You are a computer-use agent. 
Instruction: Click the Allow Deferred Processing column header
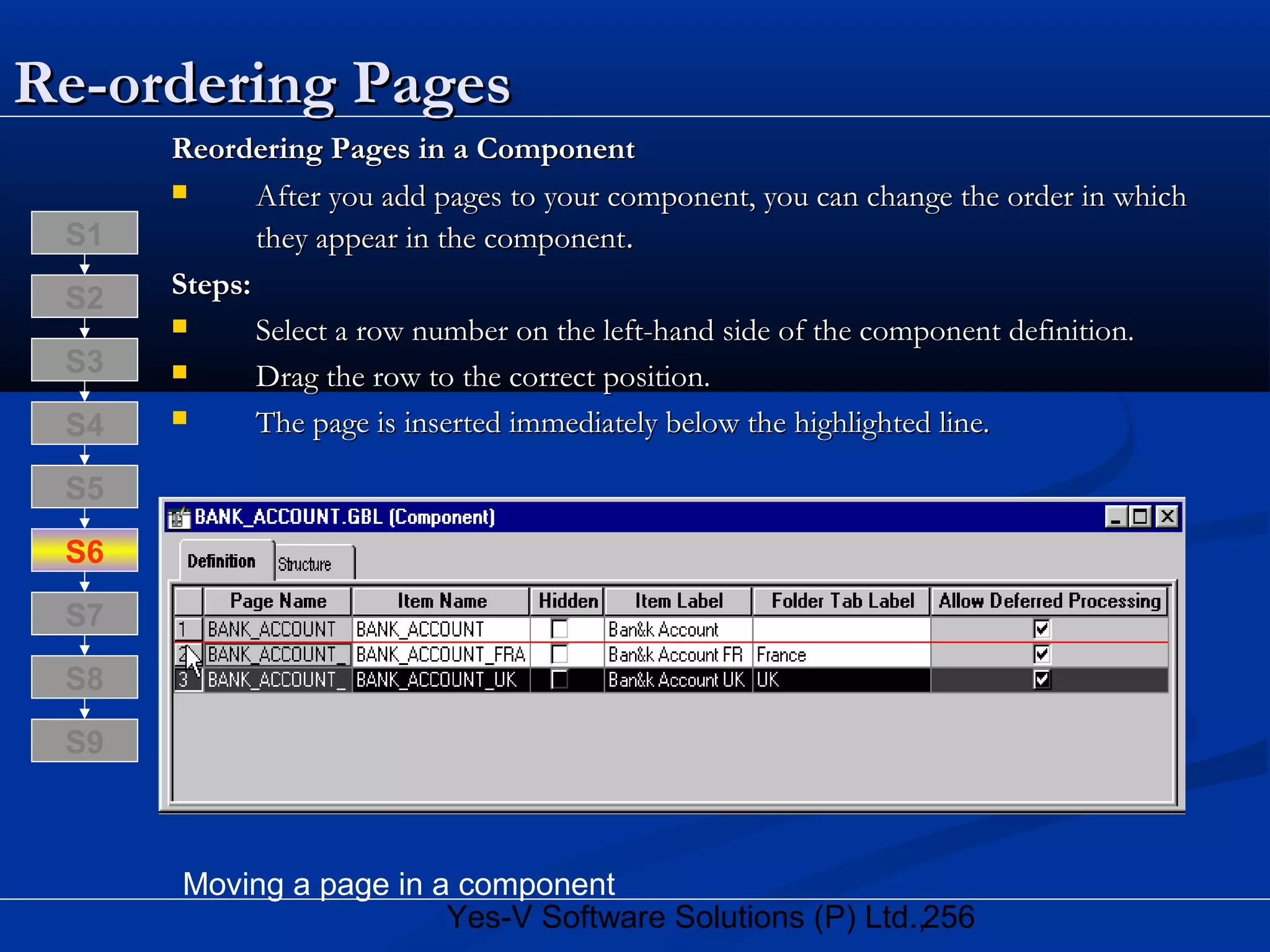(x=1049, y=601)
